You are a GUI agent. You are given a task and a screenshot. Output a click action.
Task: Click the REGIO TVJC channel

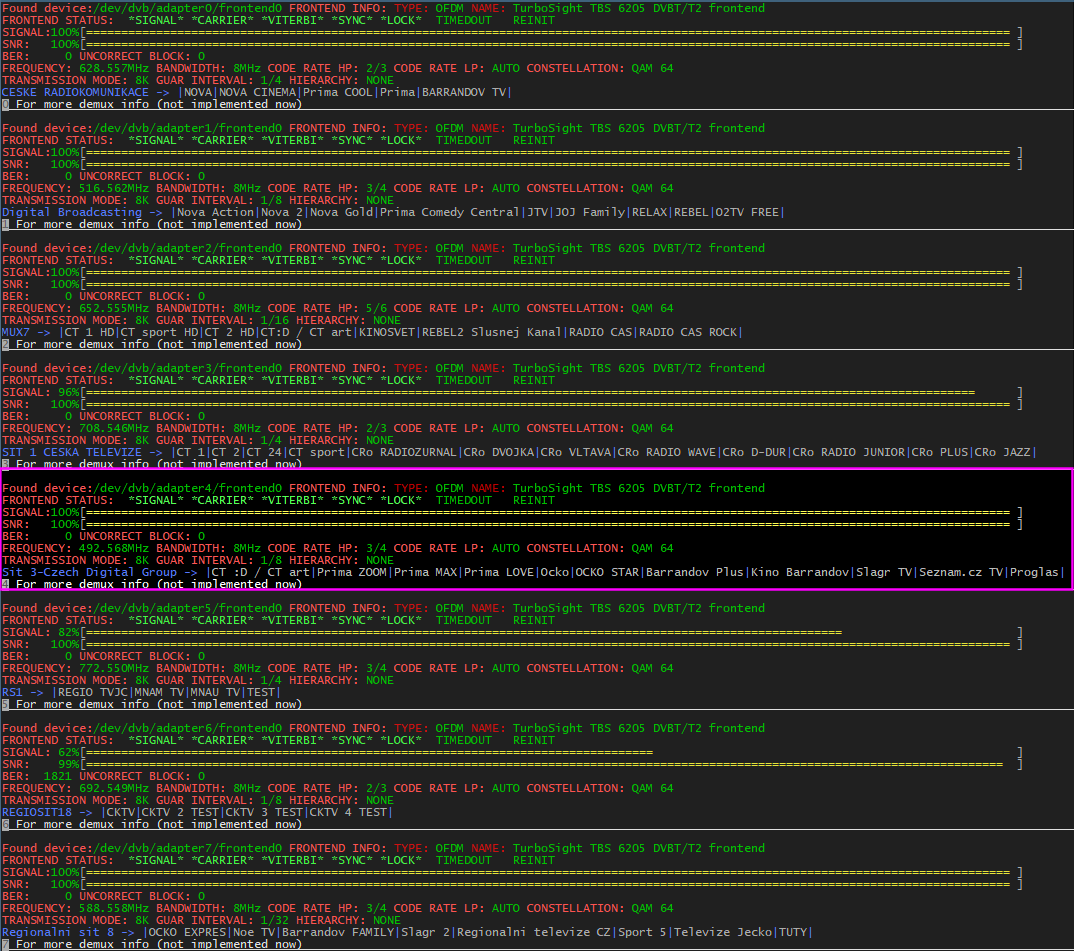tap(93, 692)
